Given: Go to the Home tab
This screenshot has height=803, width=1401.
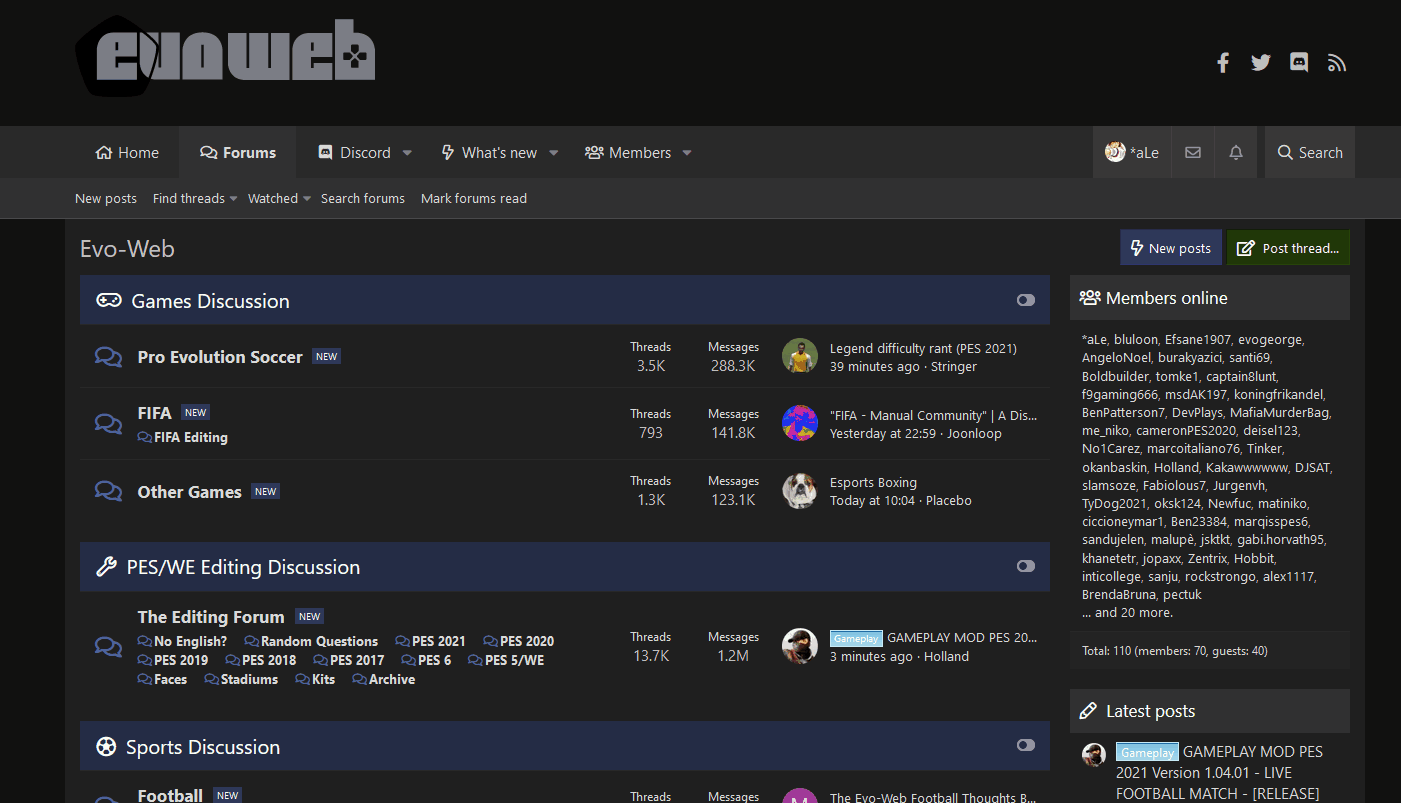Looking at the screenshot, I should pyautogui.click(x=127, y=153).
